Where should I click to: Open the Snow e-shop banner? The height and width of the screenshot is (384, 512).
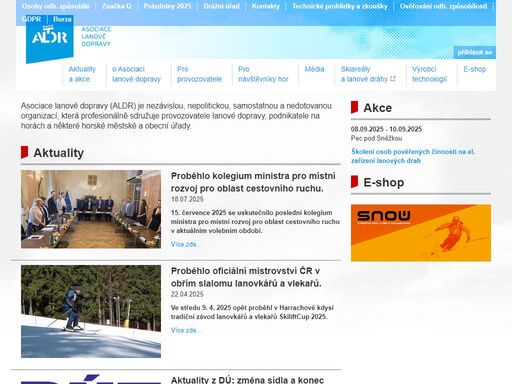(421, 233)
